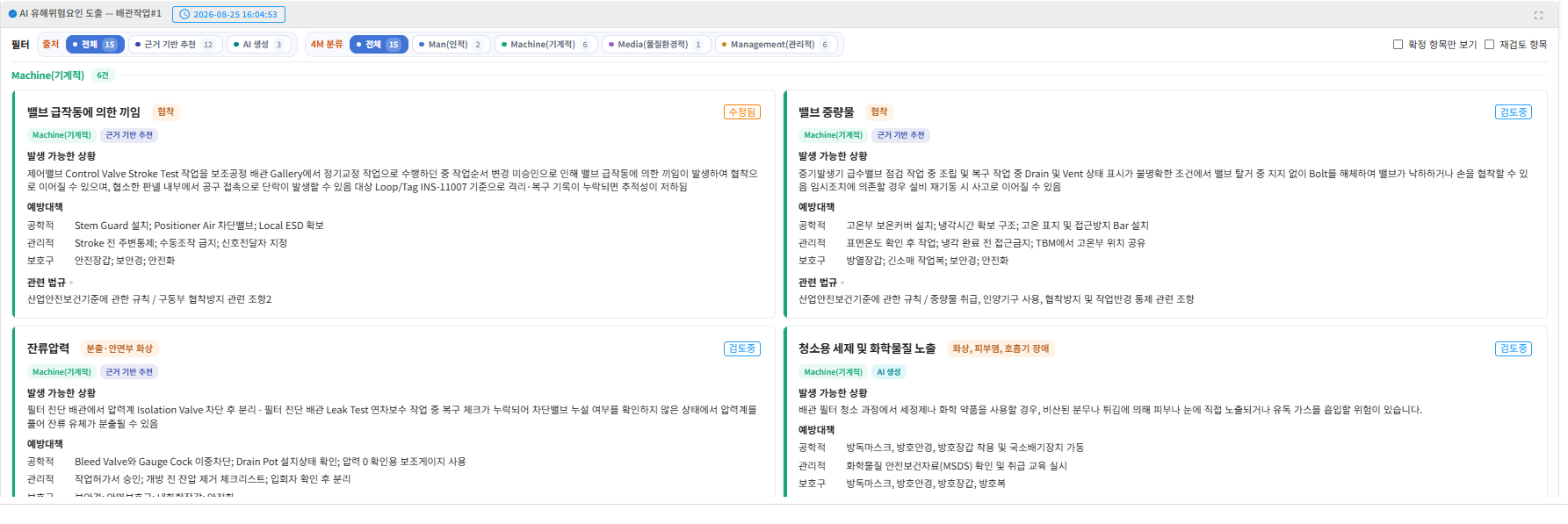Click 근거 기반 추천 tag in 밸브 급작동 card
The width and height of the screenshot is (1568, 524).
click(x=129, y=135)
